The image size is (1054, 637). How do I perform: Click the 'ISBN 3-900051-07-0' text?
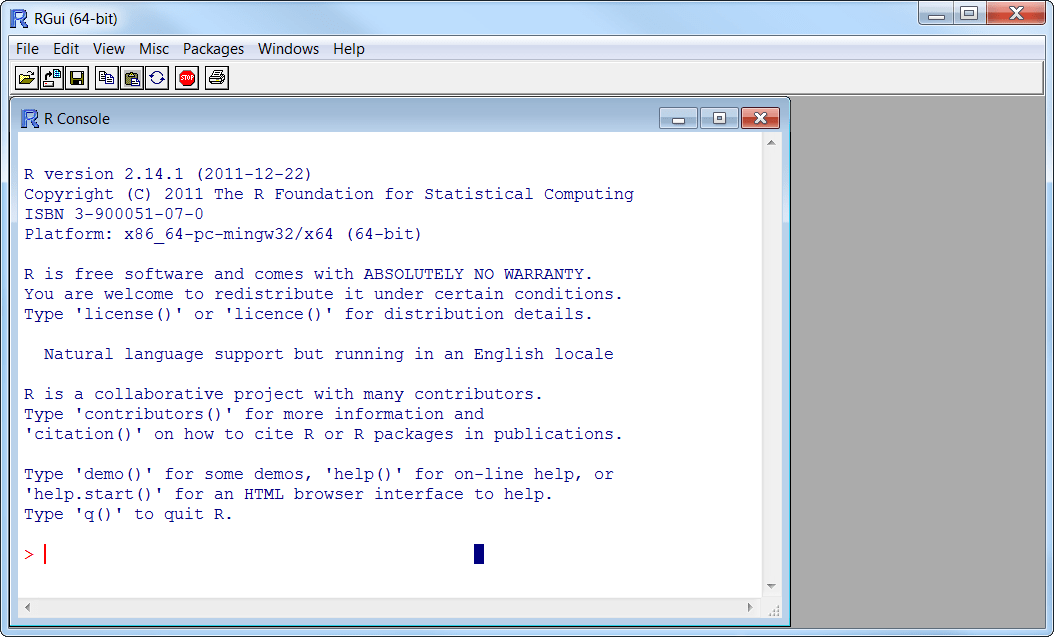[114, 214]
